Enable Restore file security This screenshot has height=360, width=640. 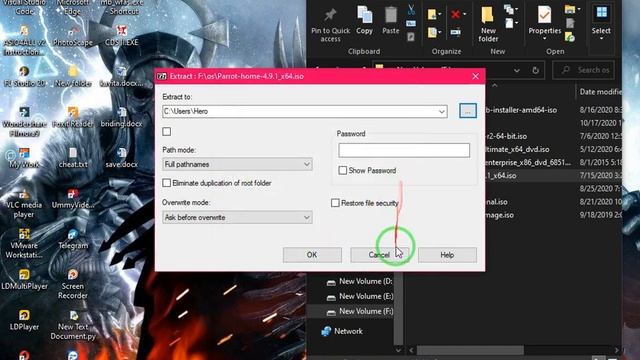coord(335,203)
